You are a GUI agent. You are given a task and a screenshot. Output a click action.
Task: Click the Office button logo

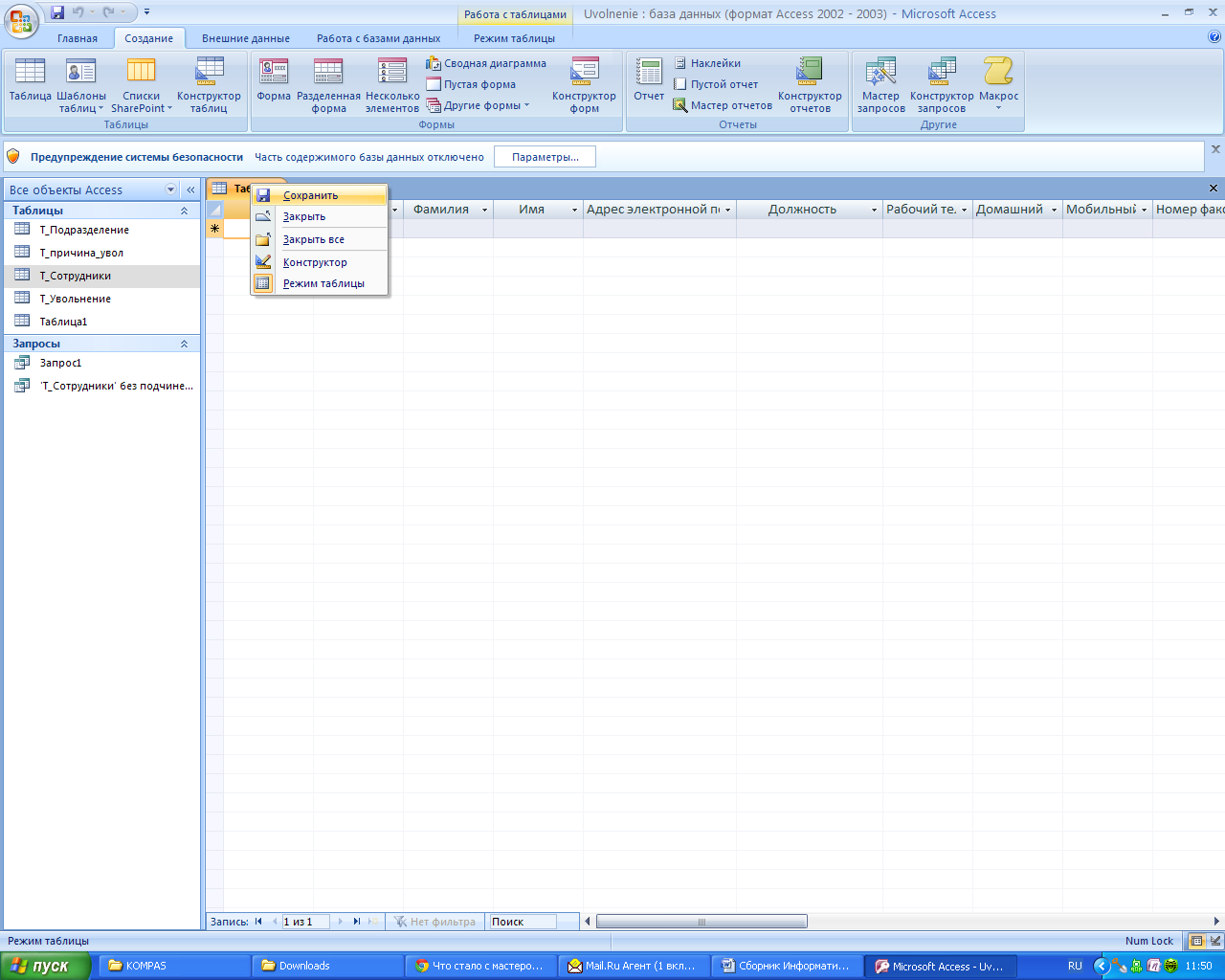point(21,20)
